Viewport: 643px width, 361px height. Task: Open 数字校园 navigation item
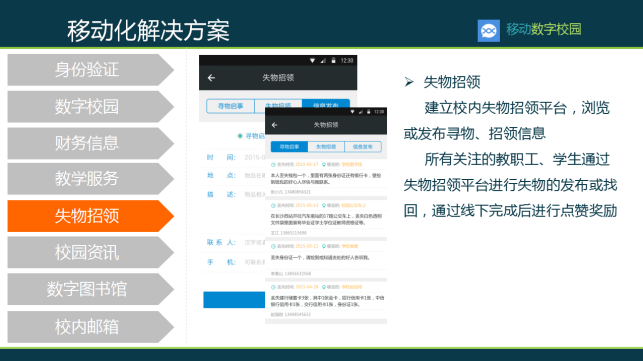(91, 107)
